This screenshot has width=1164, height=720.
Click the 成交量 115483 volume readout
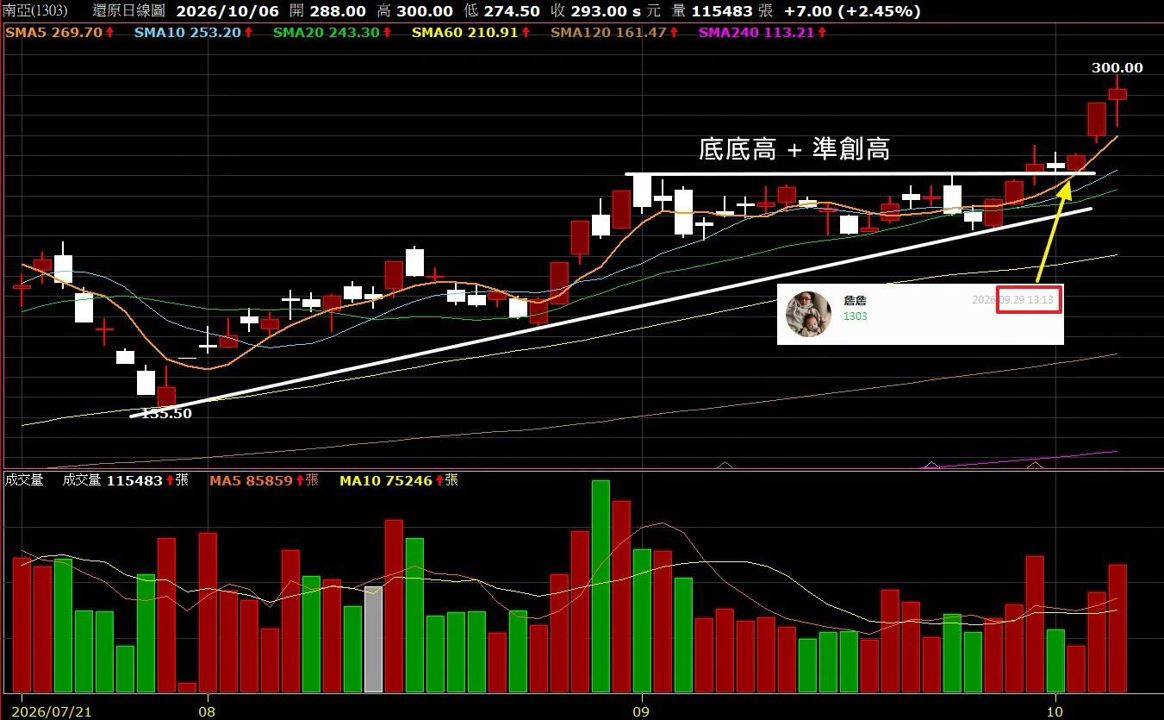click(125, 480)
